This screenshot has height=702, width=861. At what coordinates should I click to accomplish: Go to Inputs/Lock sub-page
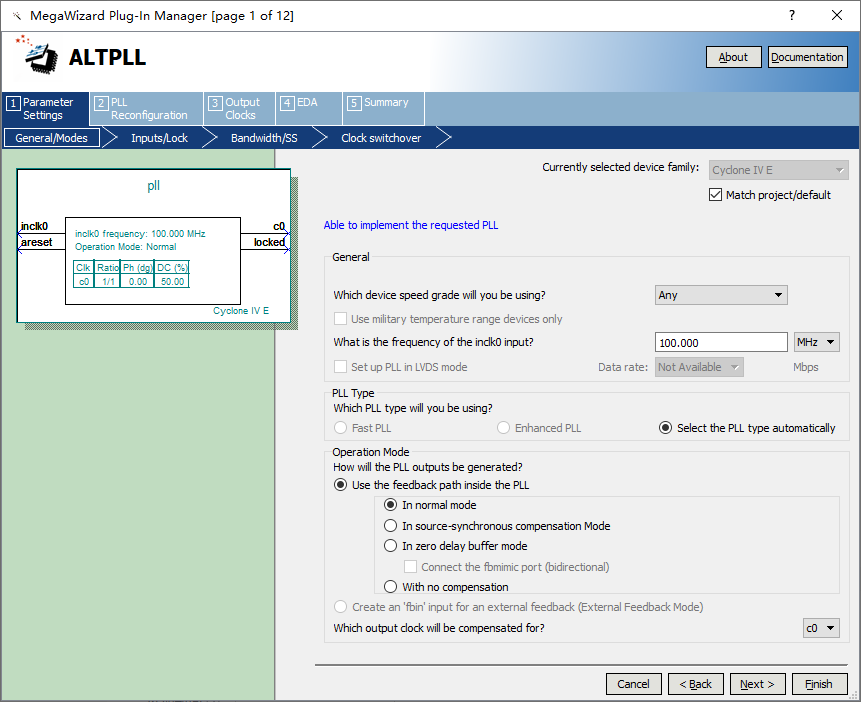point(159,138)
